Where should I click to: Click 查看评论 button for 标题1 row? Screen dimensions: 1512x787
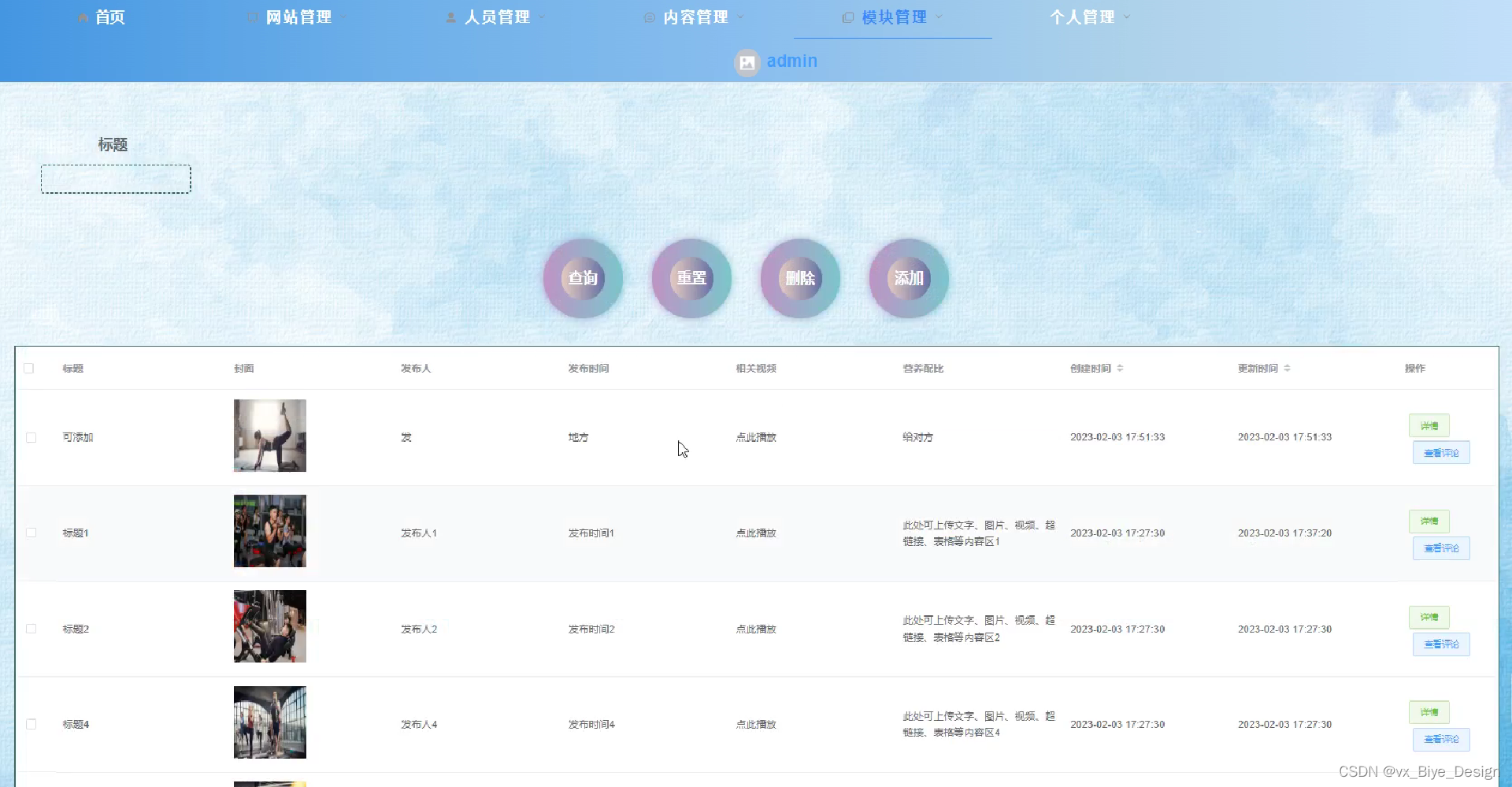click(1441, 548)
